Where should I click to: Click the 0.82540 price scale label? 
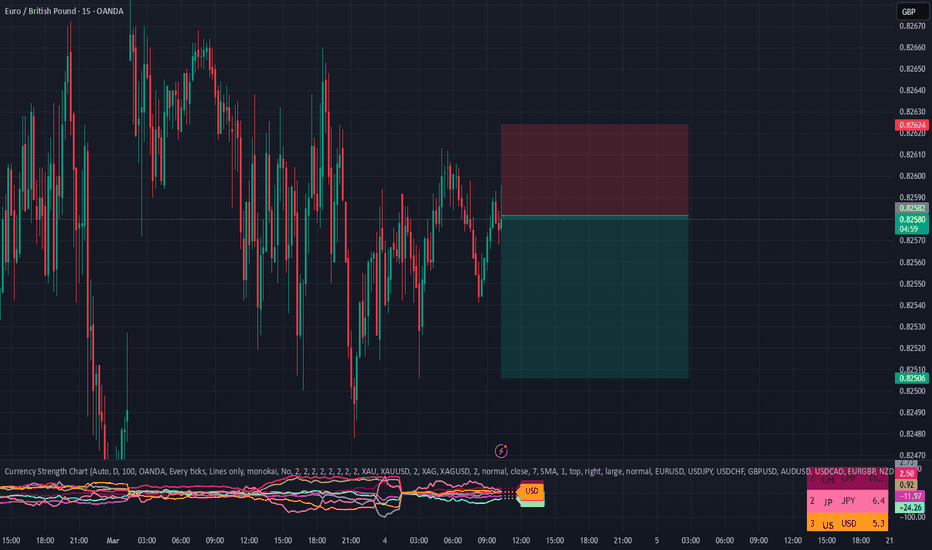tap(912, 305)
